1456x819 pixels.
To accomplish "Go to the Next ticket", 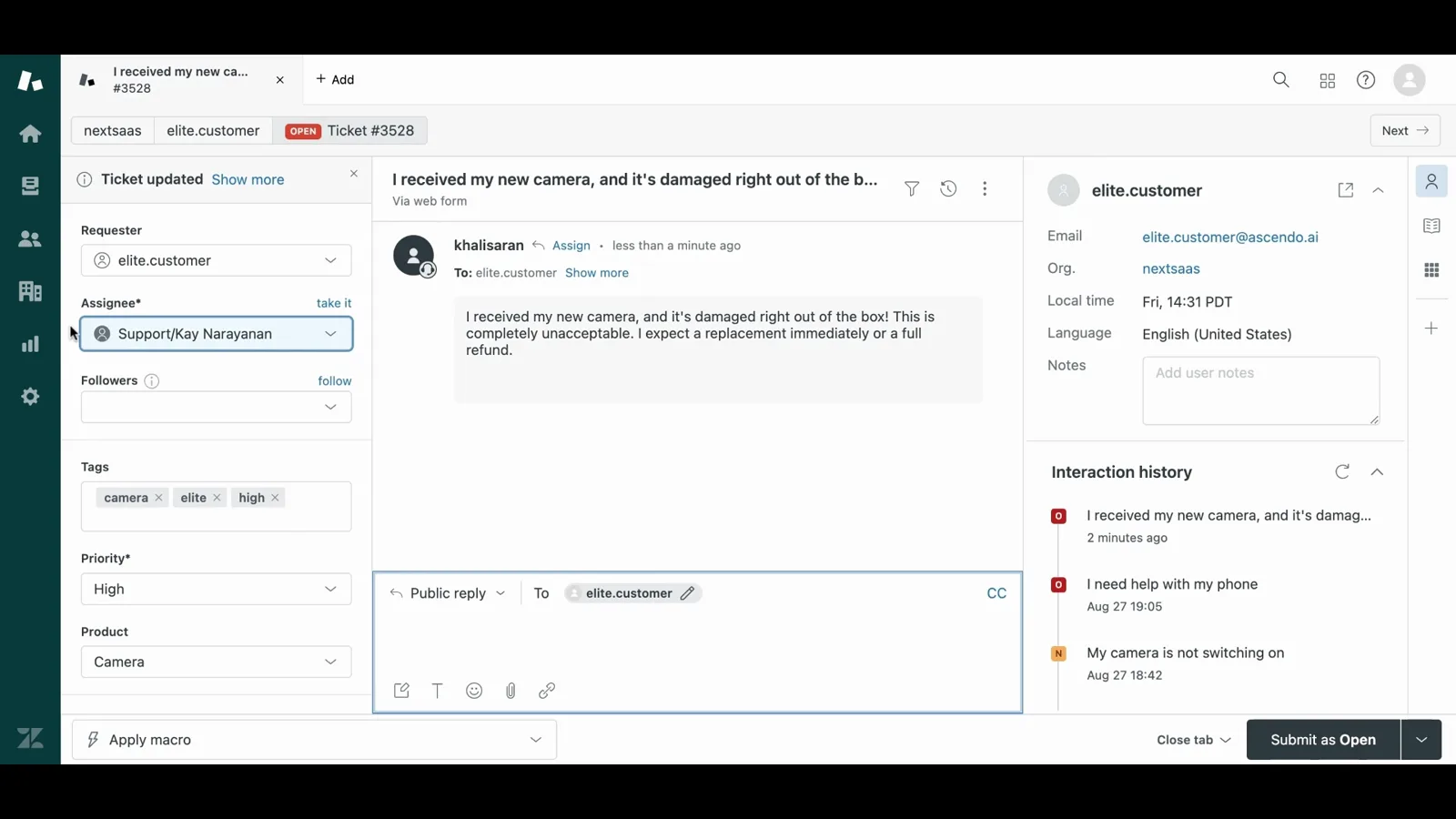I will (1405, 130).
